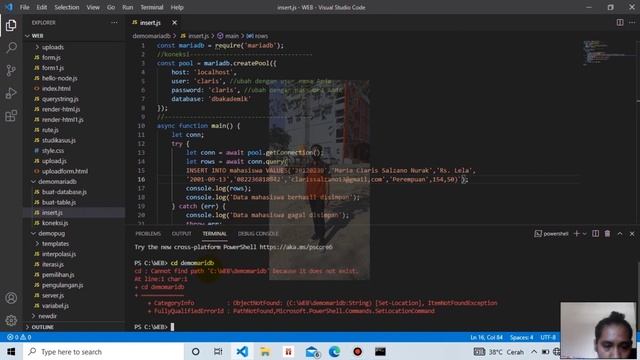This screenshot has height=360, width=640.
Task: Select the powershell terminal entry
Action: tap(551, 233)
